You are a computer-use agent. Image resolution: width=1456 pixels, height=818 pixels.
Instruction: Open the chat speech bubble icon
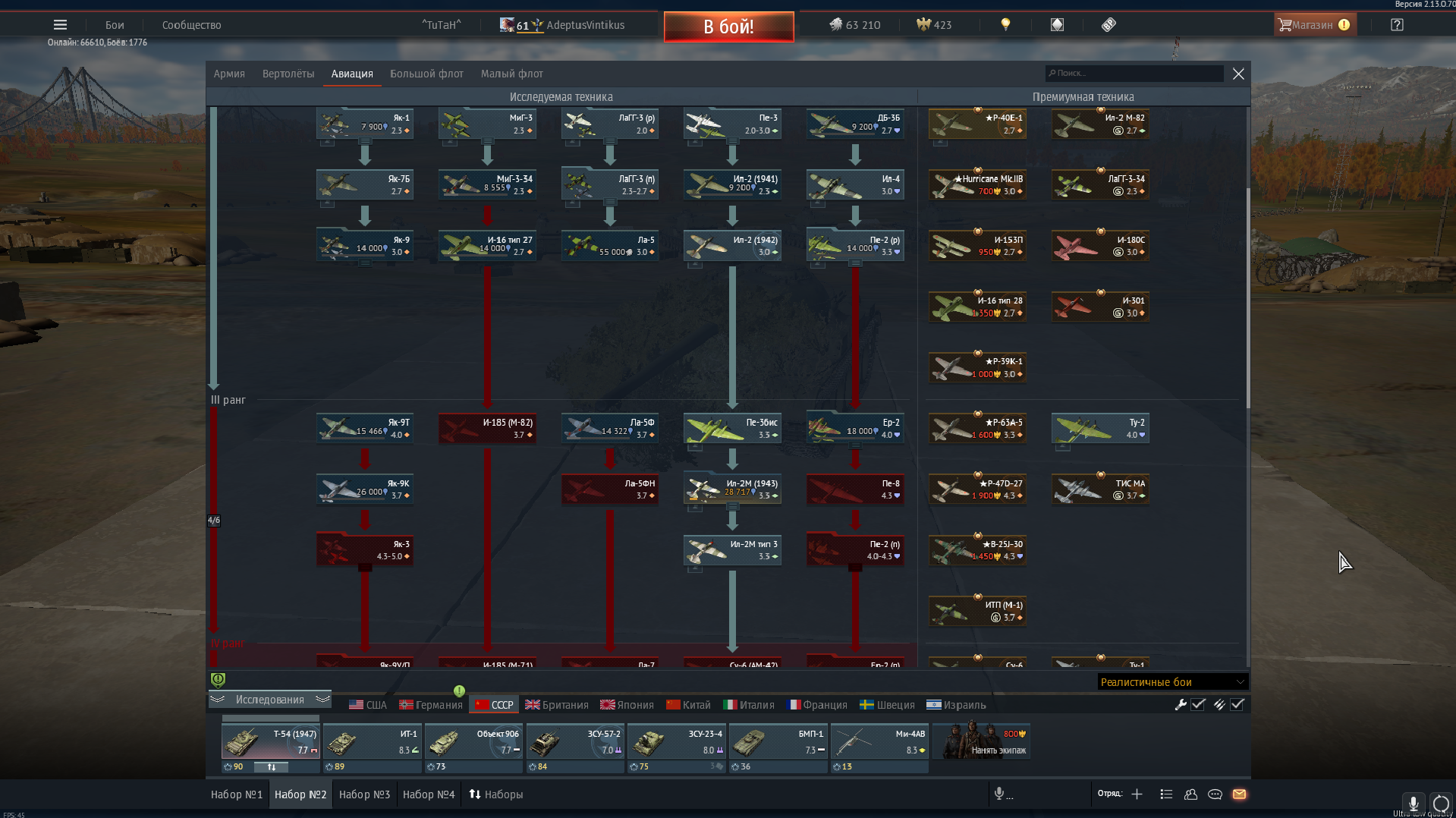tap(1215, 794)
